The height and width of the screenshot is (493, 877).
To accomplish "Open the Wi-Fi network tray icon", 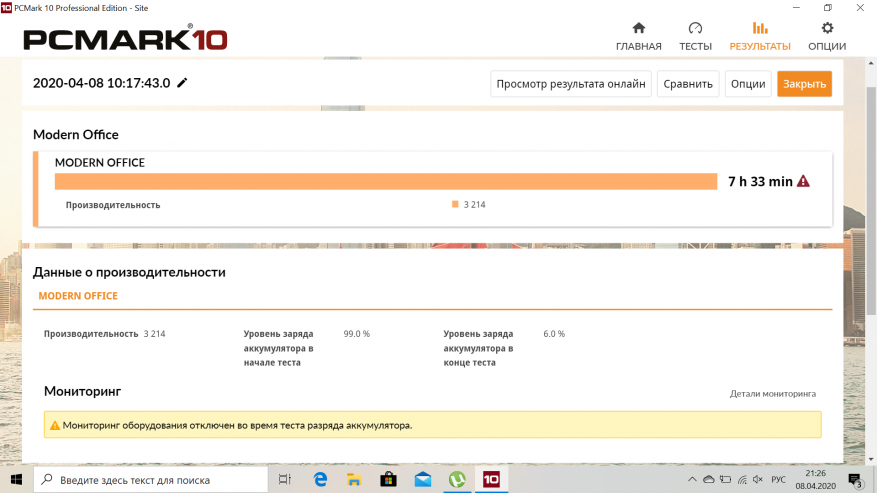I will [x=742, y=480].
